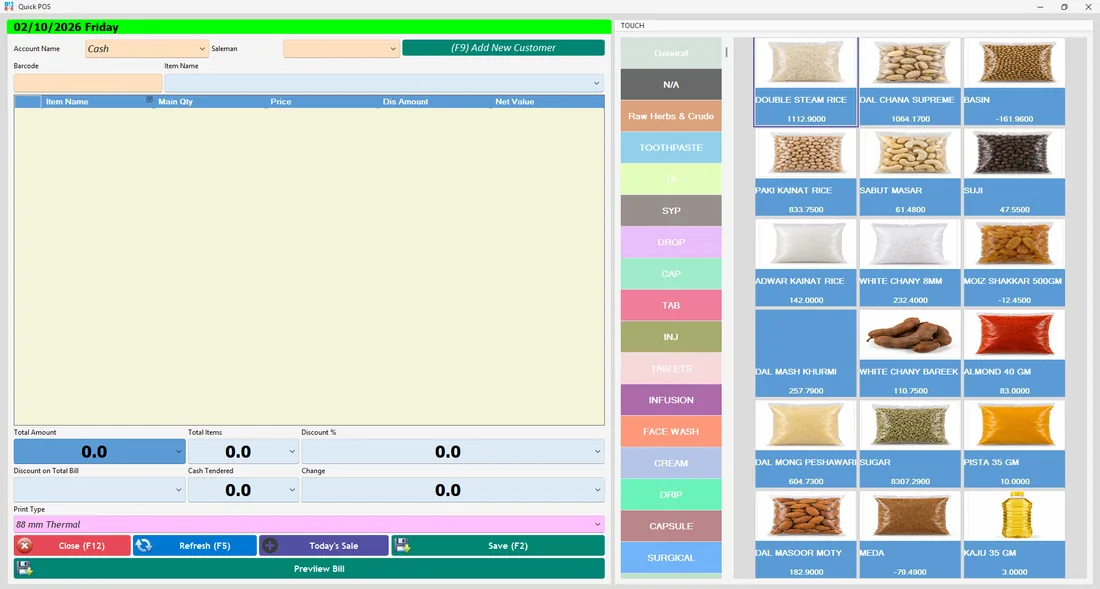Screen dimensions: 1100x589
Task: Focus the Barcode input field
Action: pyautogui.click(x=88, y=83)
